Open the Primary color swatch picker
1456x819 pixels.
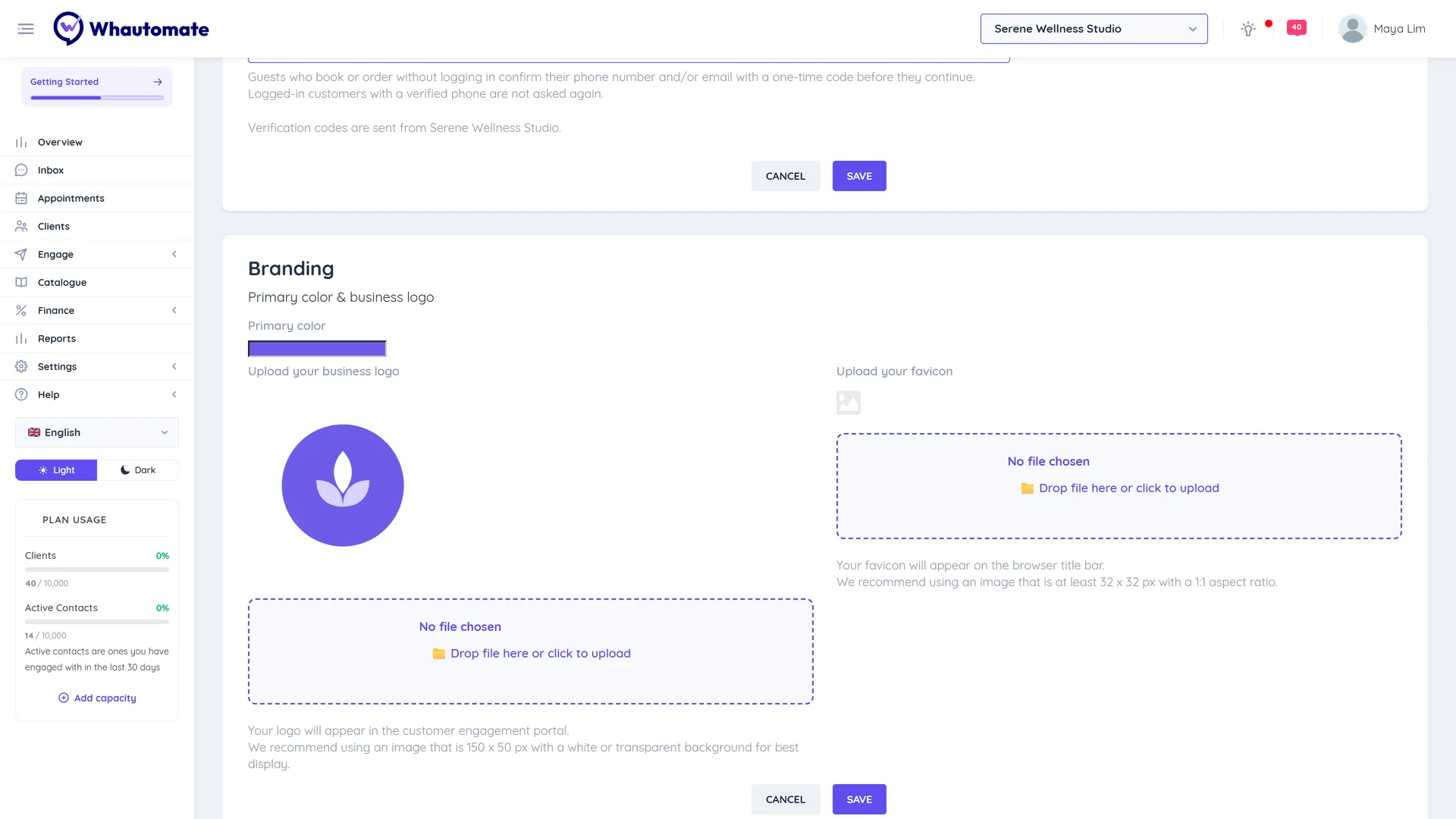[x=317, y=349]
